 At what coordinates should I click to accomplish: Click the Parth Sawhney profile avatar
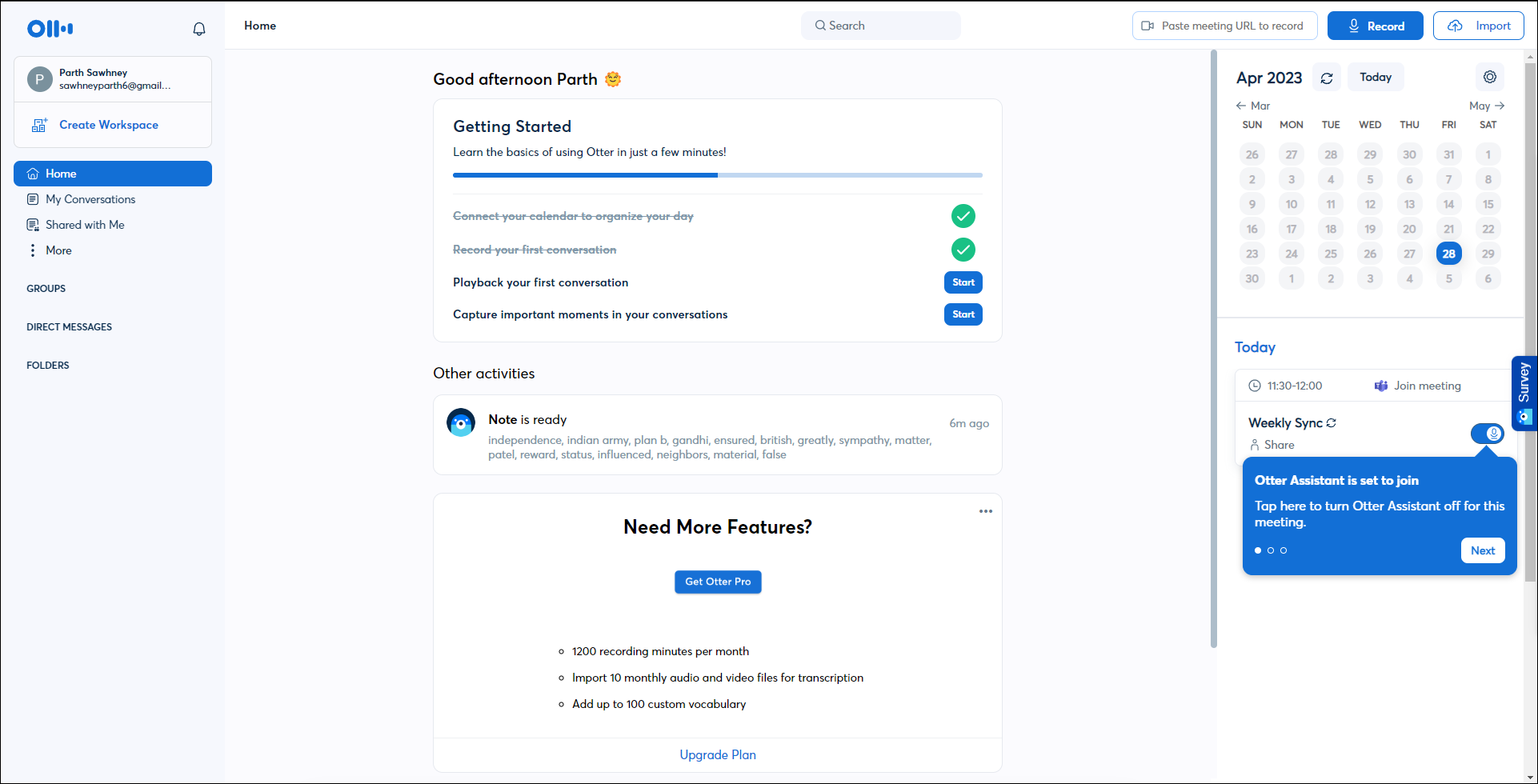[39, 79]
